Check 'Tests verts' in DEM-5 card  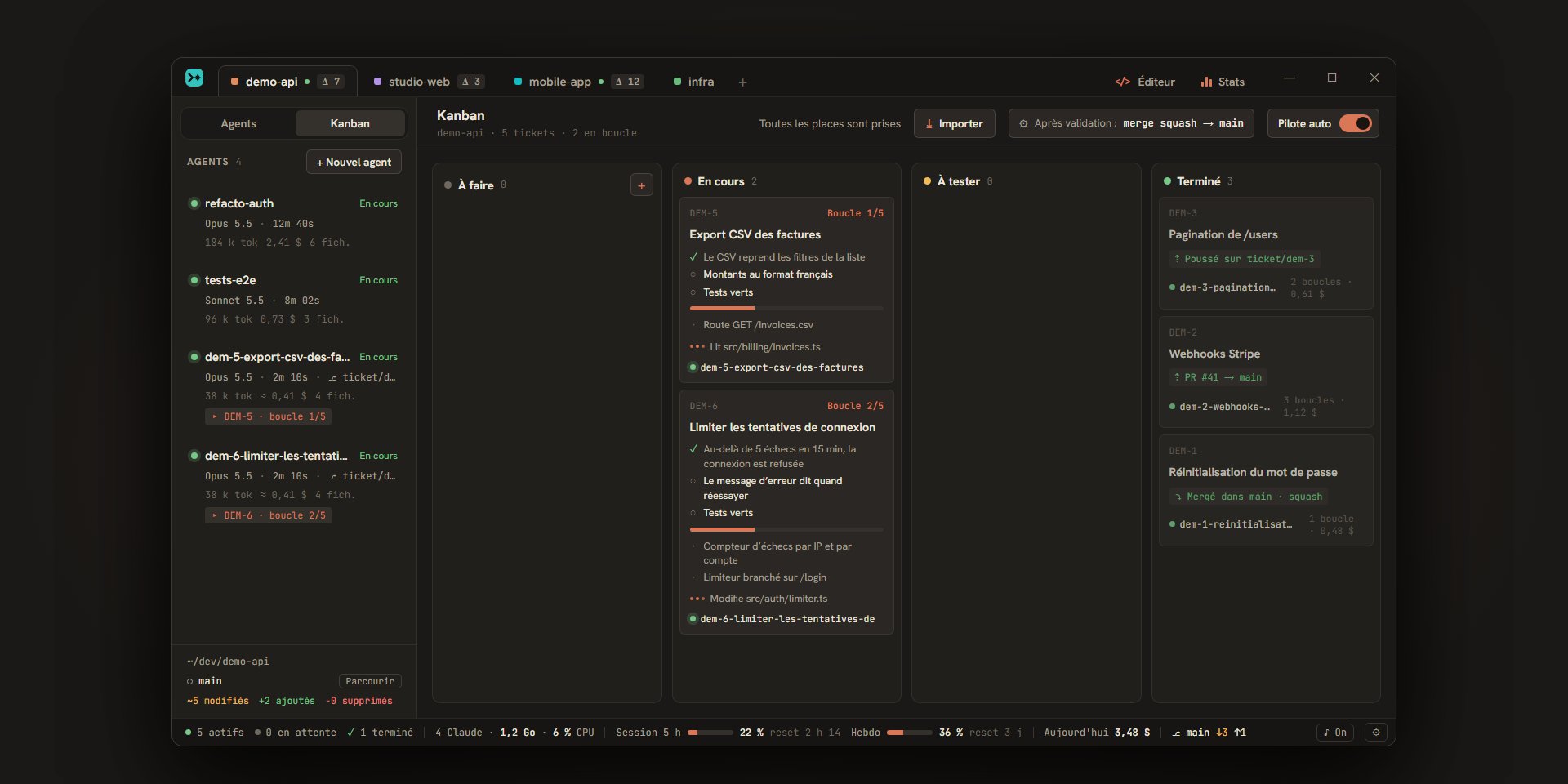693,292
